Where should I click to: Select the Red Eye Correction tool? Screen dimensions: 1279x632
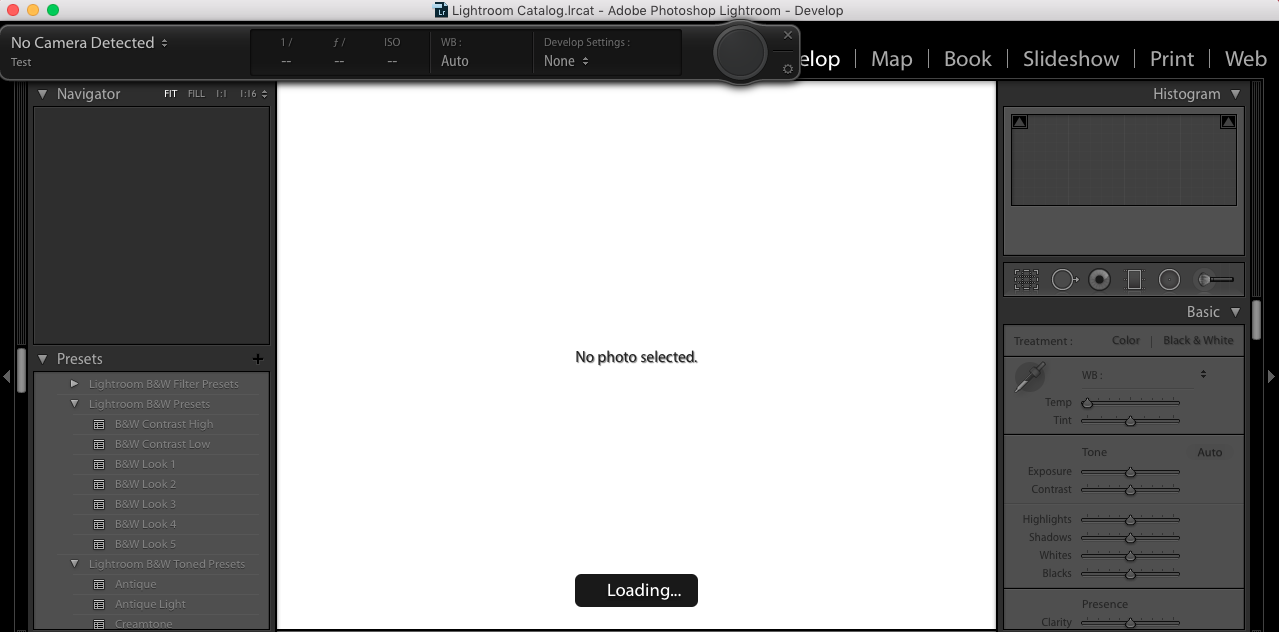(x=1100, y=280)
